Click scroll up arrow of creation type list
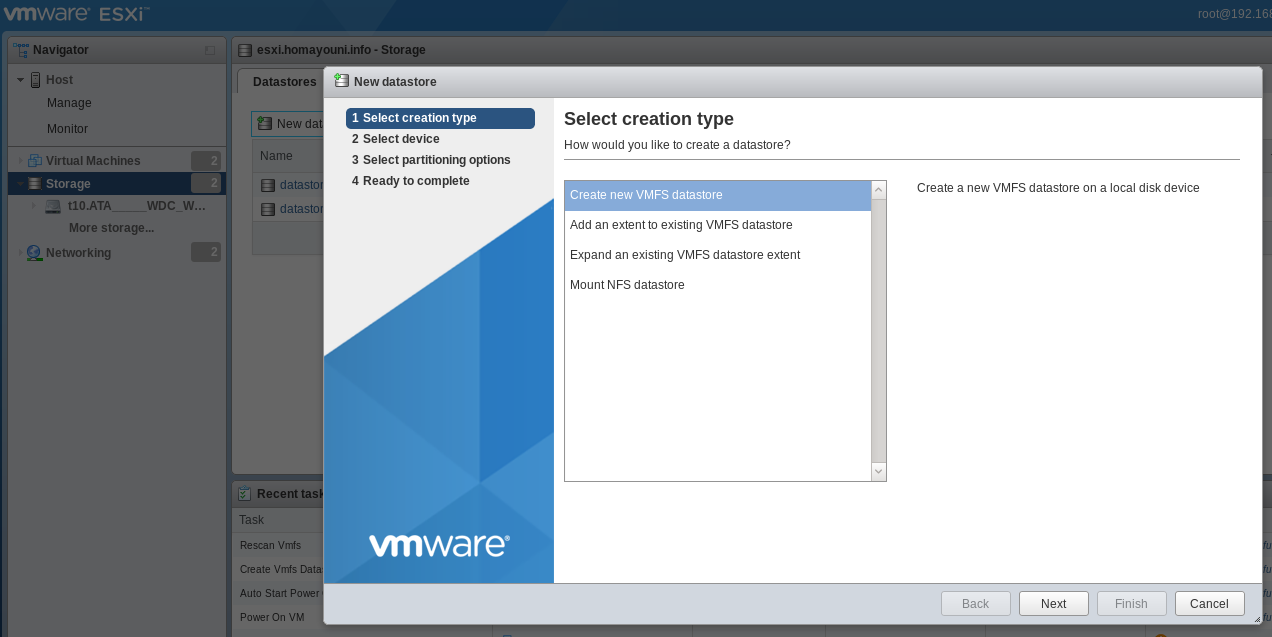This screenshot has width=1272, height=637. point(879,188)
